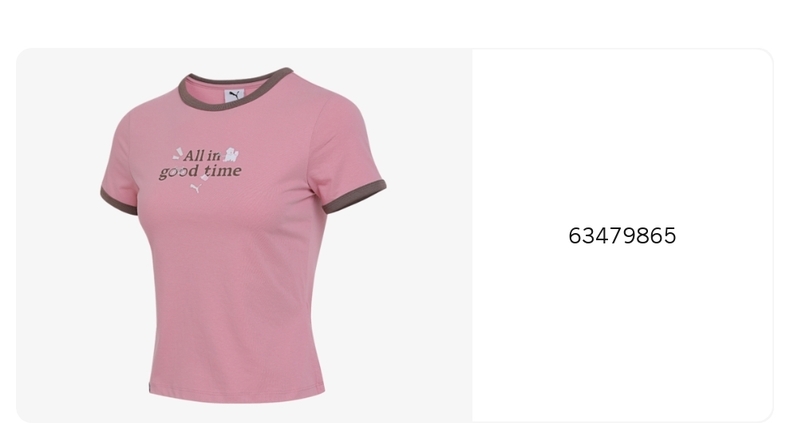Click the white card area above the product code

(x=622, y=136)
